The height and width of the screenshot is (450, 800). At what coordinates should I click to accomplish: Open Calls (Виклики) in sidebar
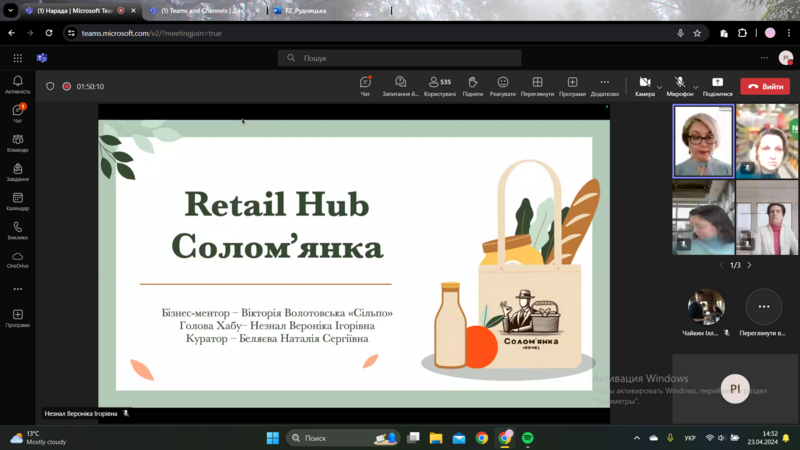coord(17,230)
